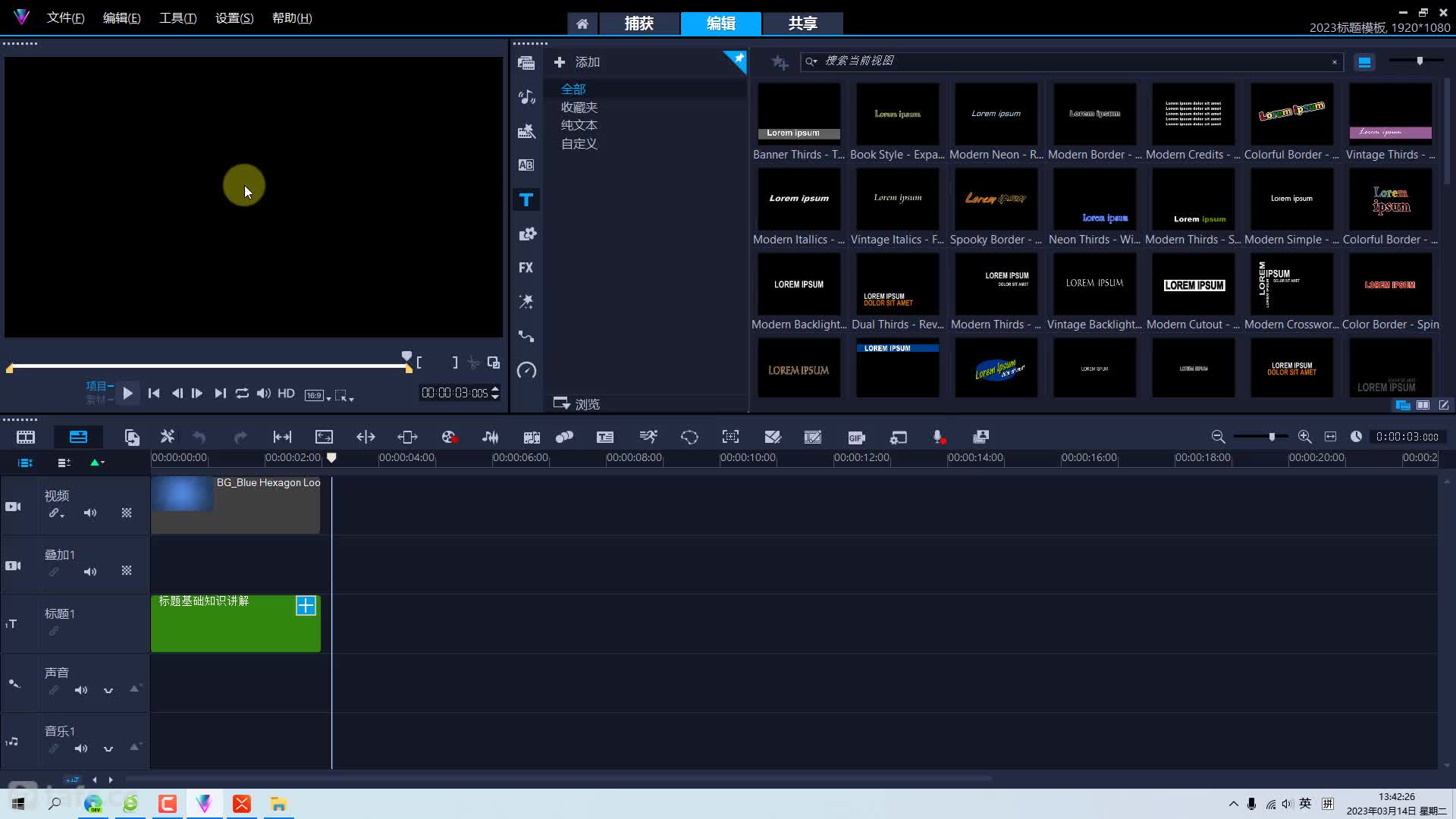Open the Subtitle Editor icon
Viewport: 1456px width, 819px height.
pyautogui.click(x=604, y=437)
